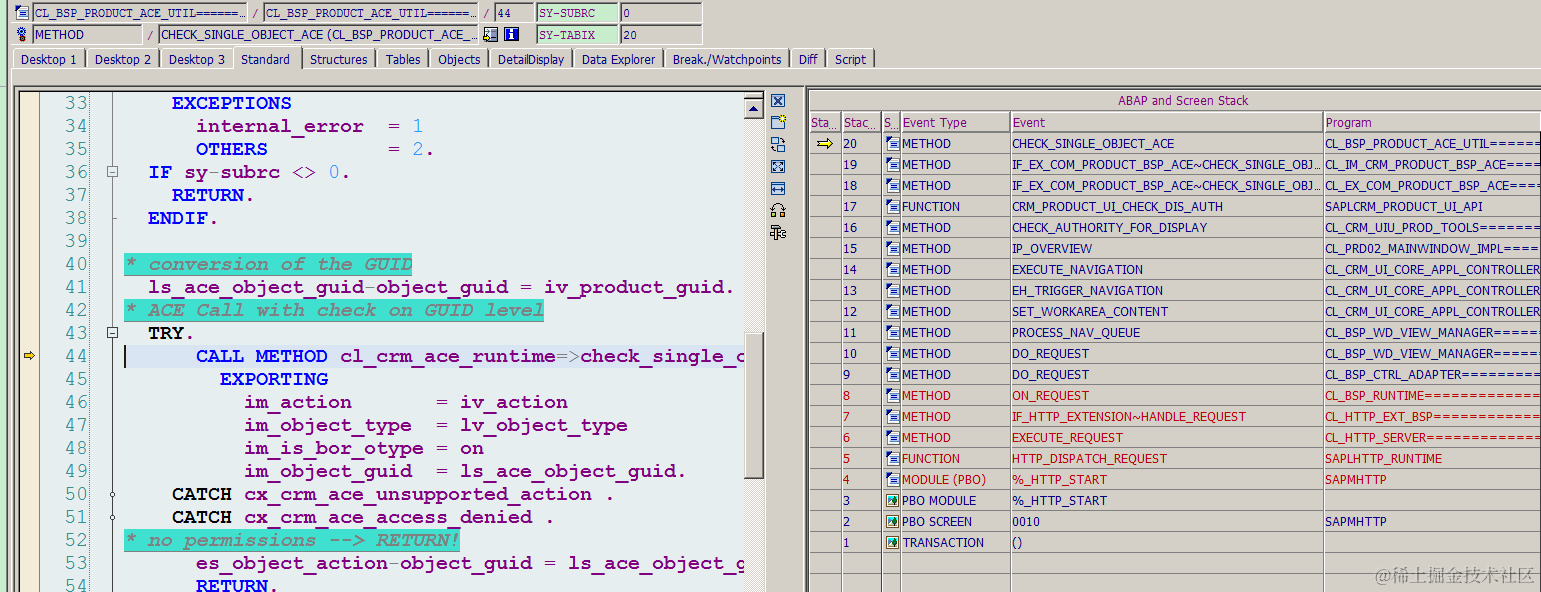Image resolution: width=1541 pixels, height=592 pixels.
Task: Click the SY-TABIX variable name field
Action: coord(577,34)
